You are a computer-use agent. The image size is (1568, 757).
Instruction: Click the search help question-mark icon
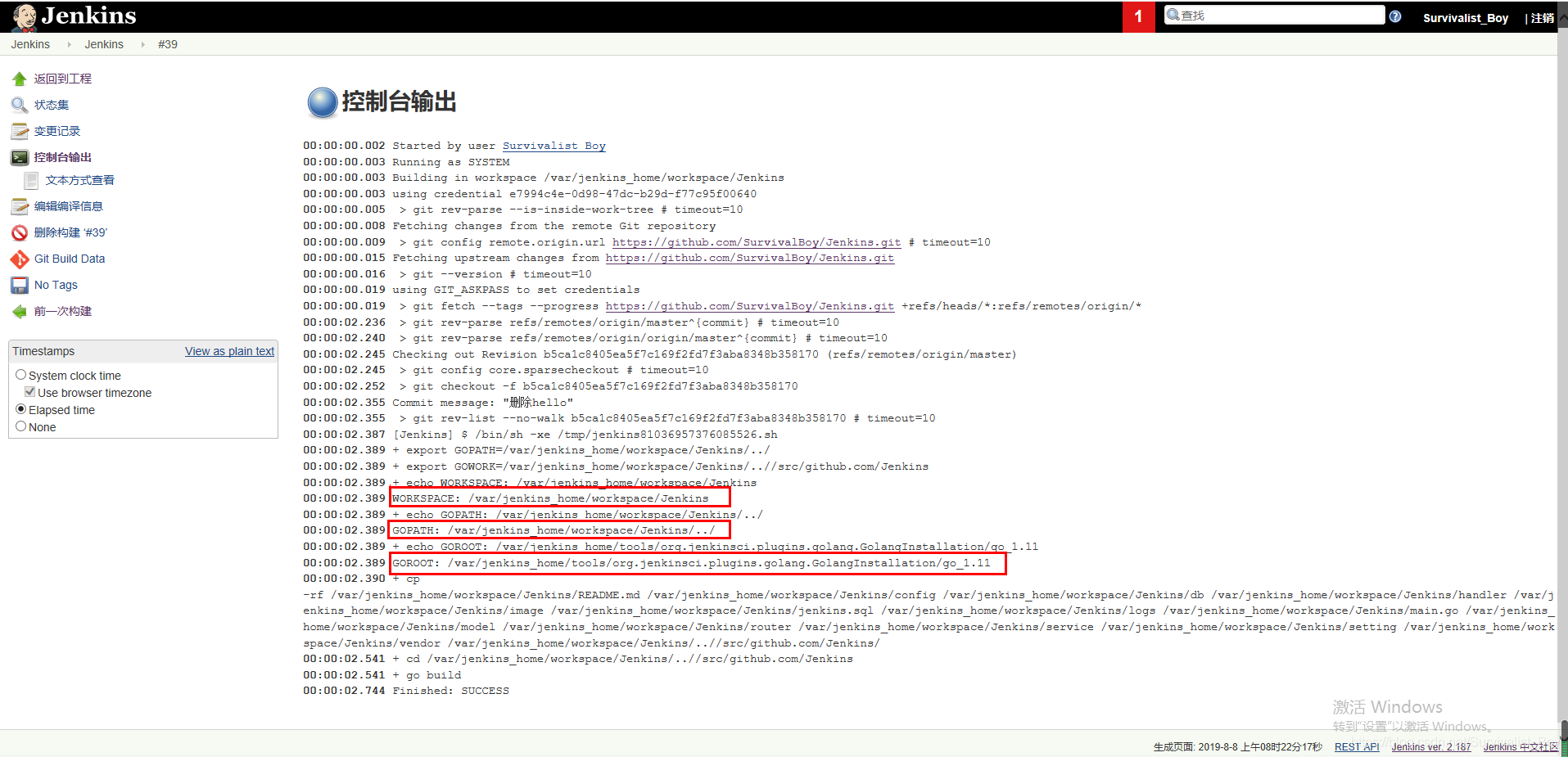point(1395,16)
